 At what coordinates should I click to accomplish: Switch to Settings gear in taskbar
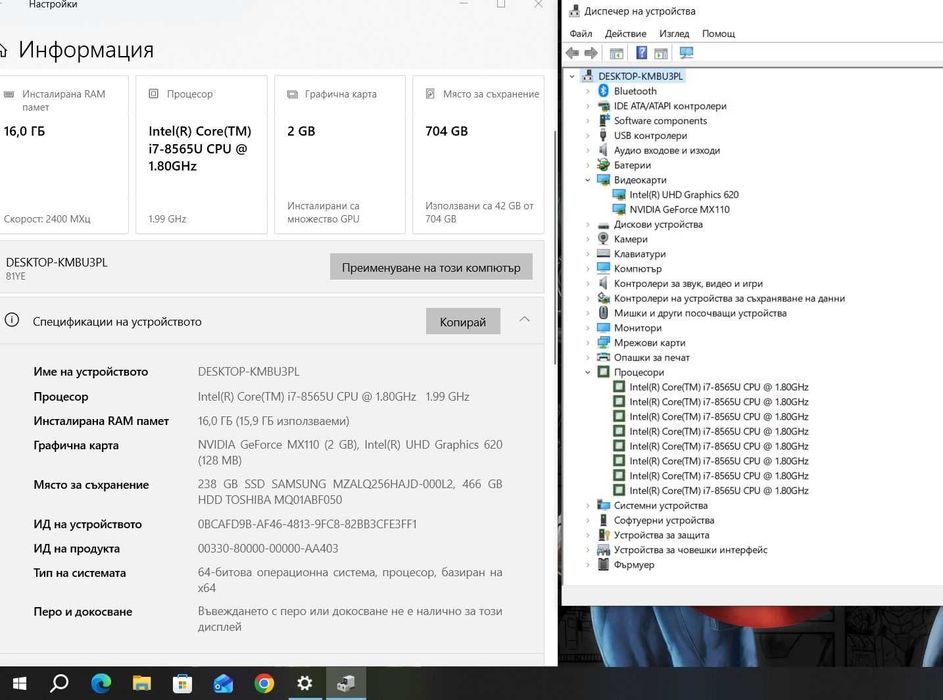tap(305, 683)
